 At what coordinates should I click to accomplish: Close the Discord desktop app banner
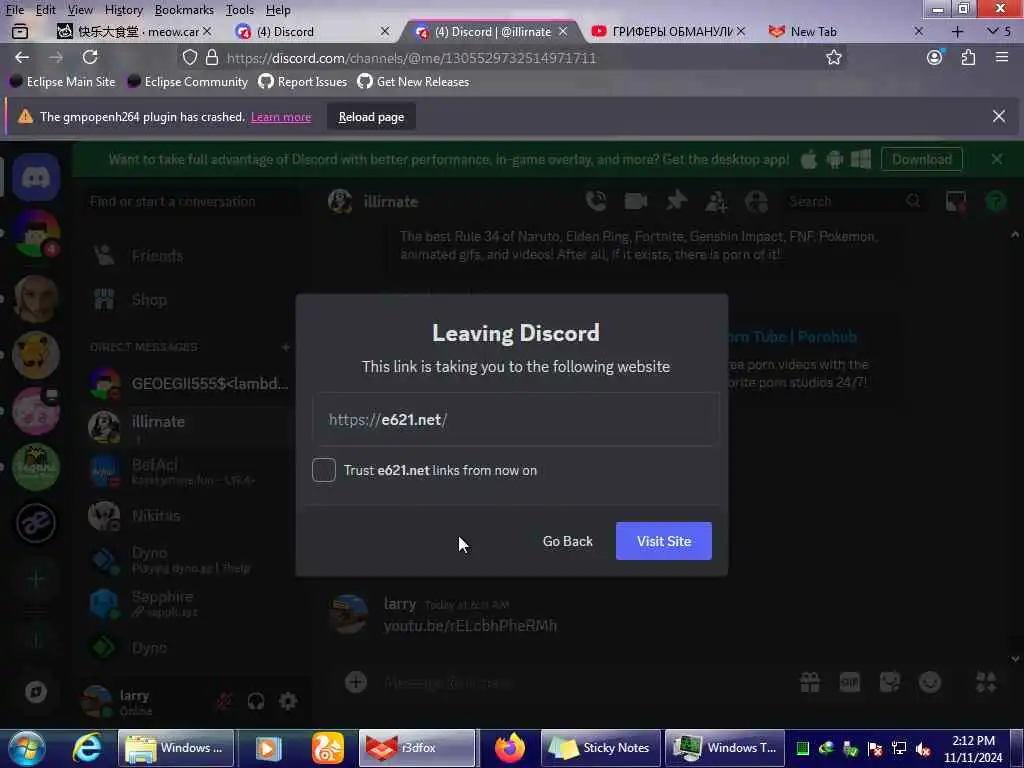(x=997, y=159)
